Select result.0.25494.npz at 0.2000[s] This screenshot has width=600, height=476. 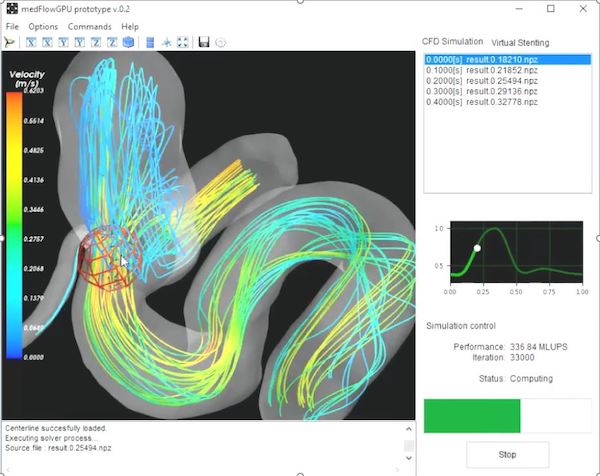coord(507,81)
